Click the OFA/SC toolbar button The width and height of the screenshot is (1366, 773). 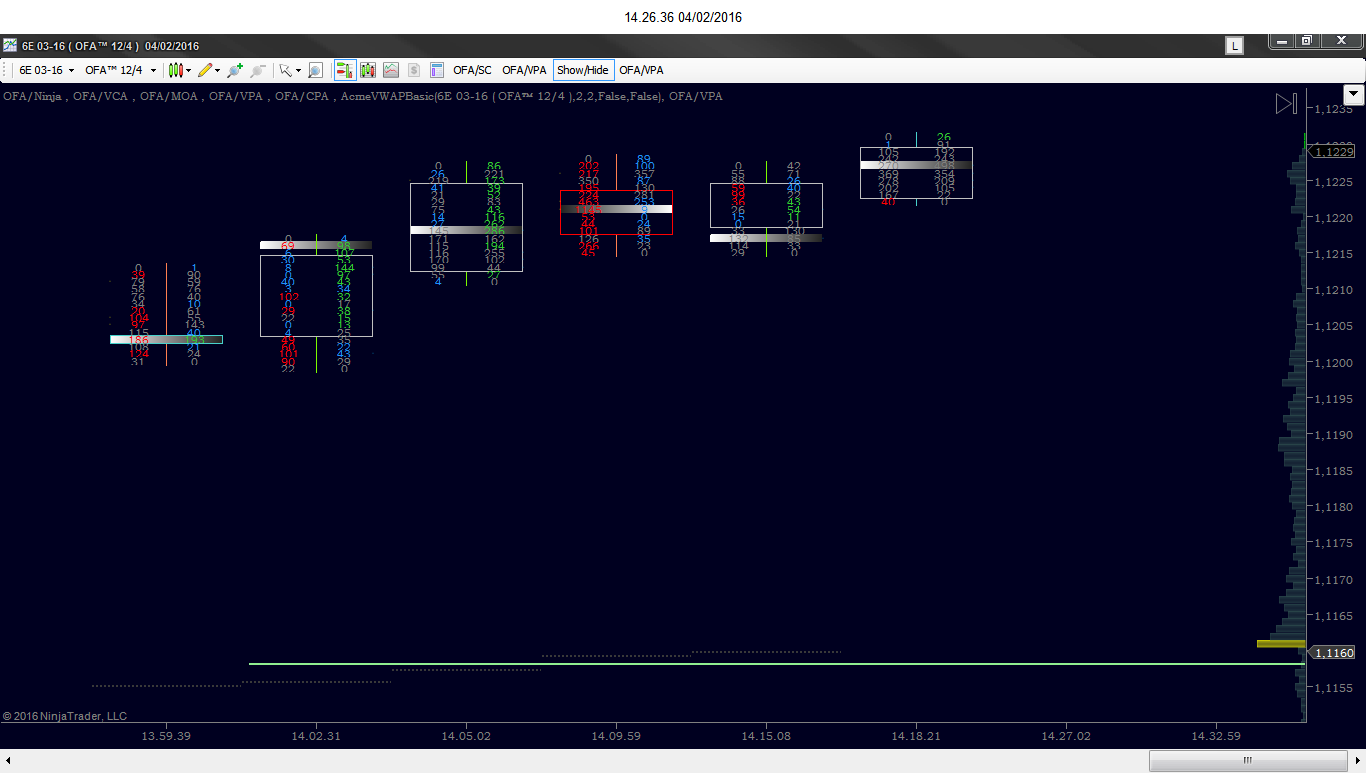[472, 70]
